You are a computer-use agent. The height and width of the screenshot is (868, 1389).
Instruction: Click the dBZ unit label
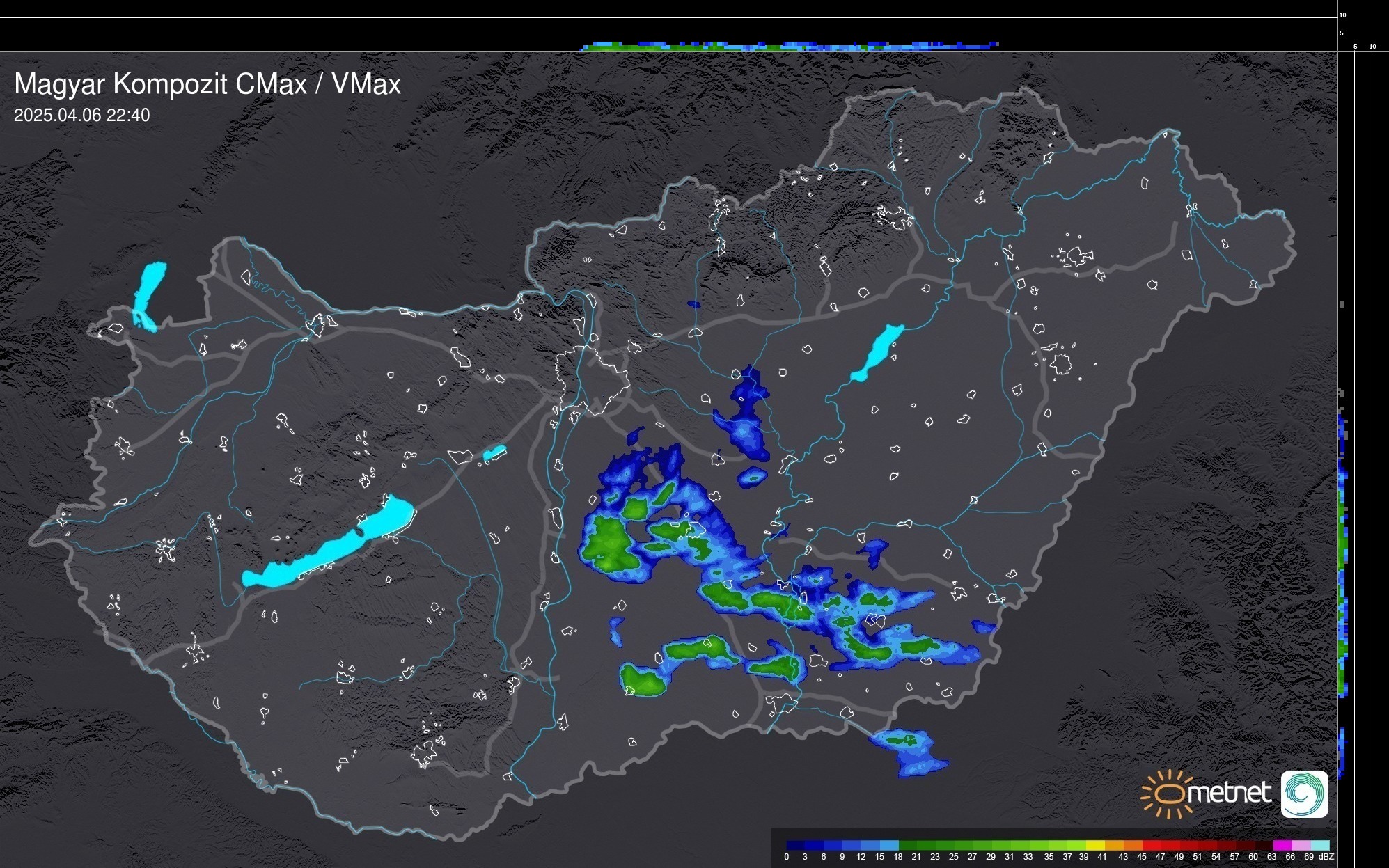tap(1326, 857)
